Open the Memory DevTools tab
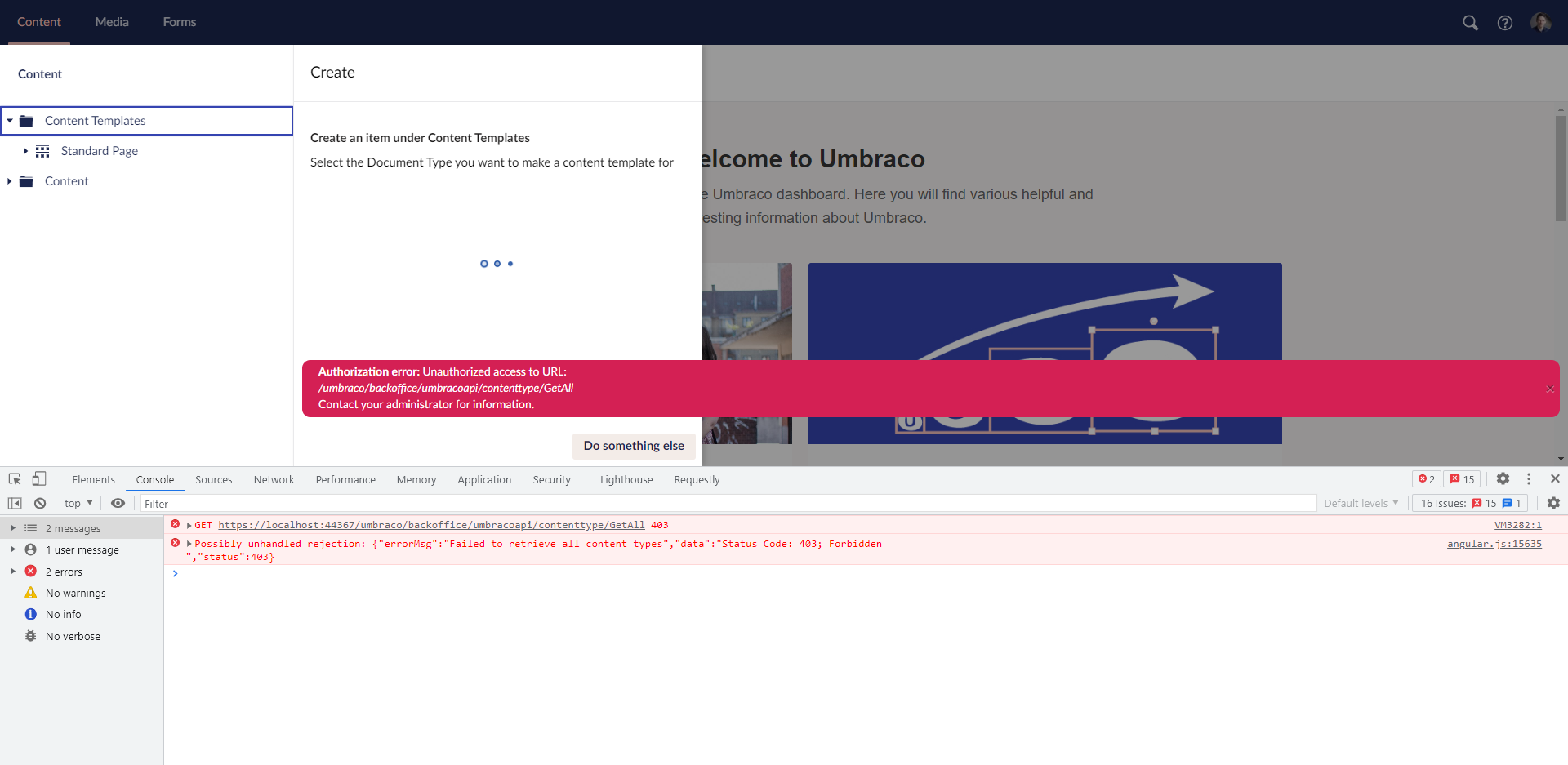The image size is (1568, 765). (x=416, y=479)
